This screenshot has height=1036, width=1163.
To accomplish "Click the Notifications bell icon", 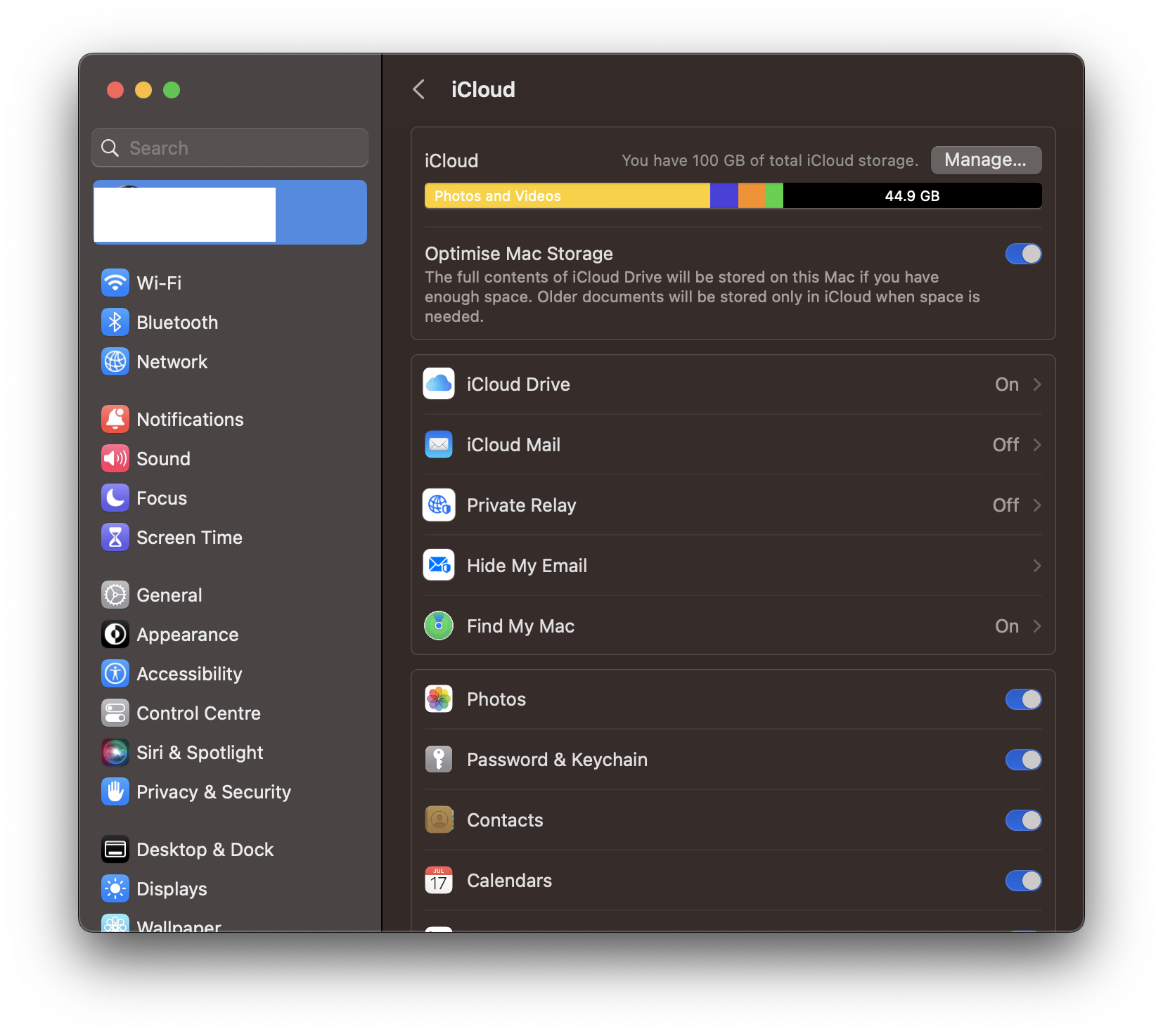I will click(115, 419).
